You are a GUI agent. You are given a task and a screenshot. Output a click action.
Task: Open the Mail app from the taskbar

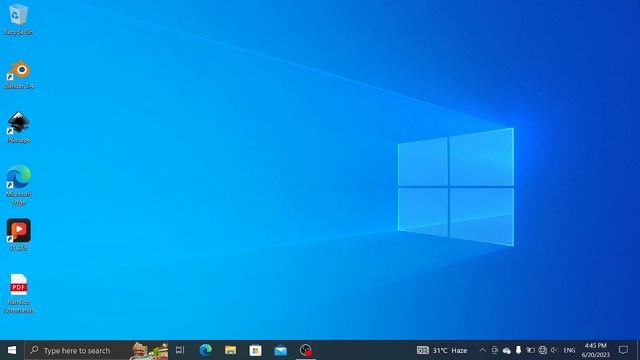(280, 350)
